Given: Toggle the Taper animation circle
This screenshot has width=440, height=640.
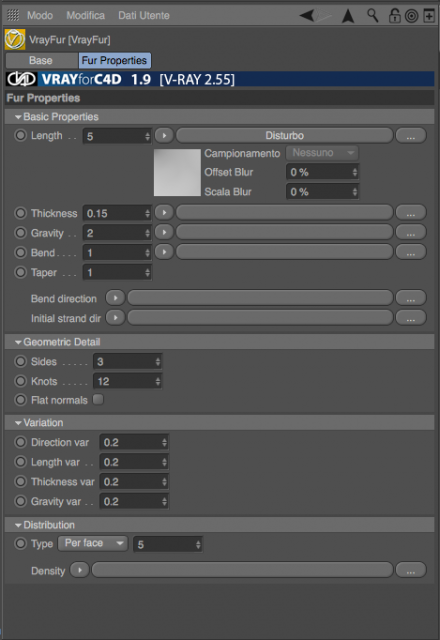Looking at the screenshot, I should coord(20,271).
